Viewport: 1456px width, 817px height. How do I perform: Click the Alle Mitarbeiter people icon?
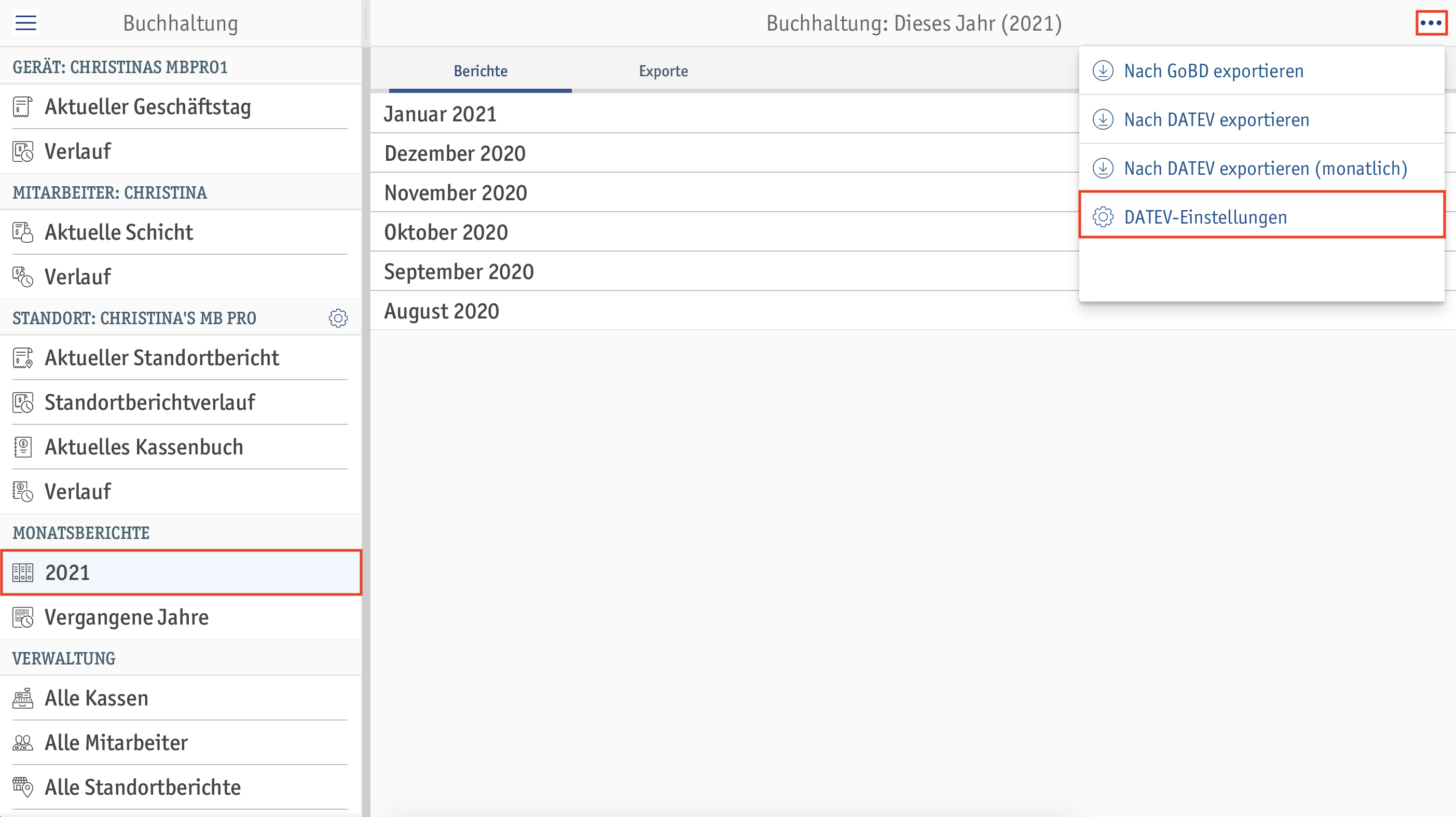[x=23, y=743]
